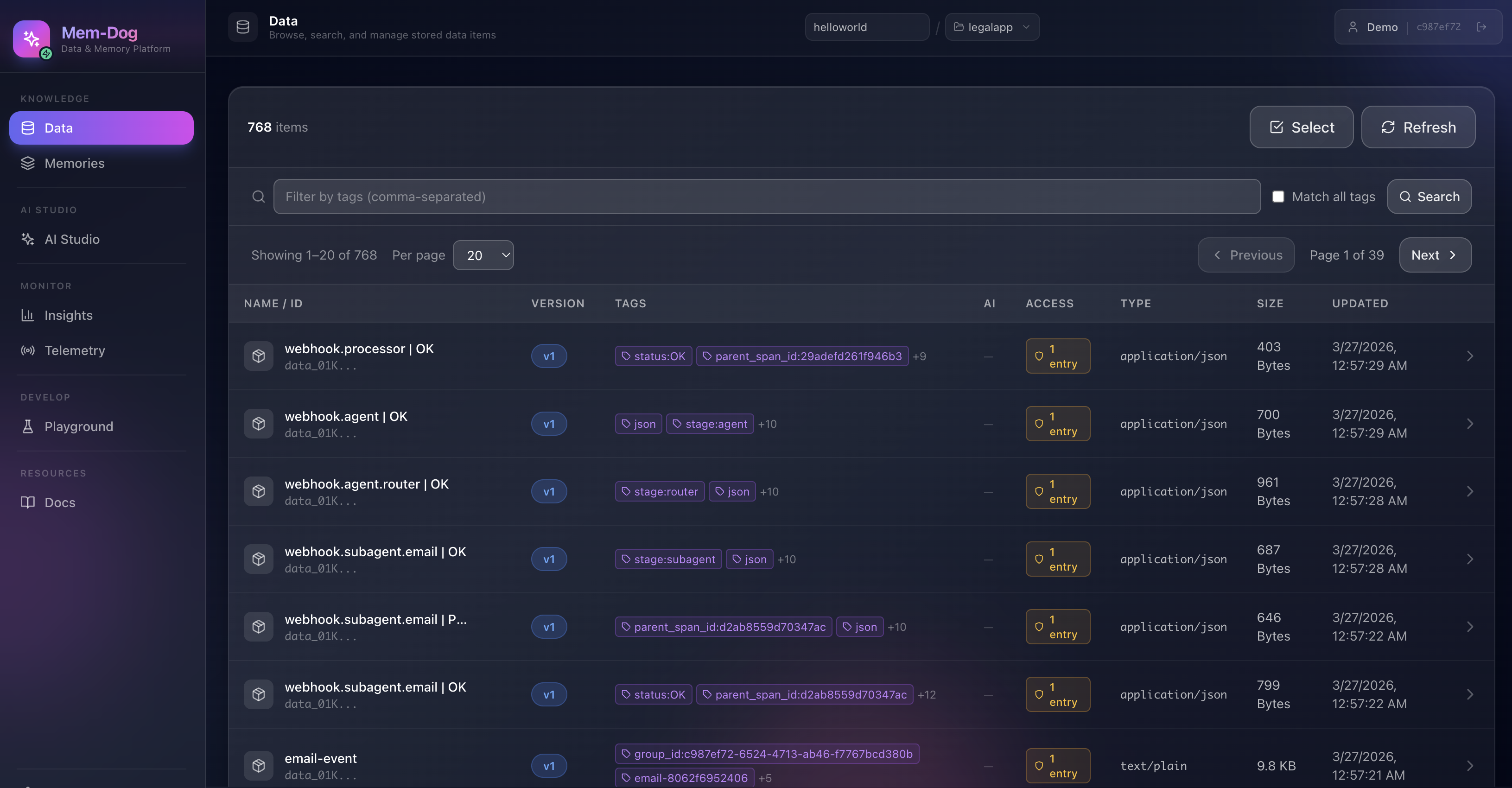Open the legalapp folder dropdown
1512x788 pixels.
pos(992,27)
